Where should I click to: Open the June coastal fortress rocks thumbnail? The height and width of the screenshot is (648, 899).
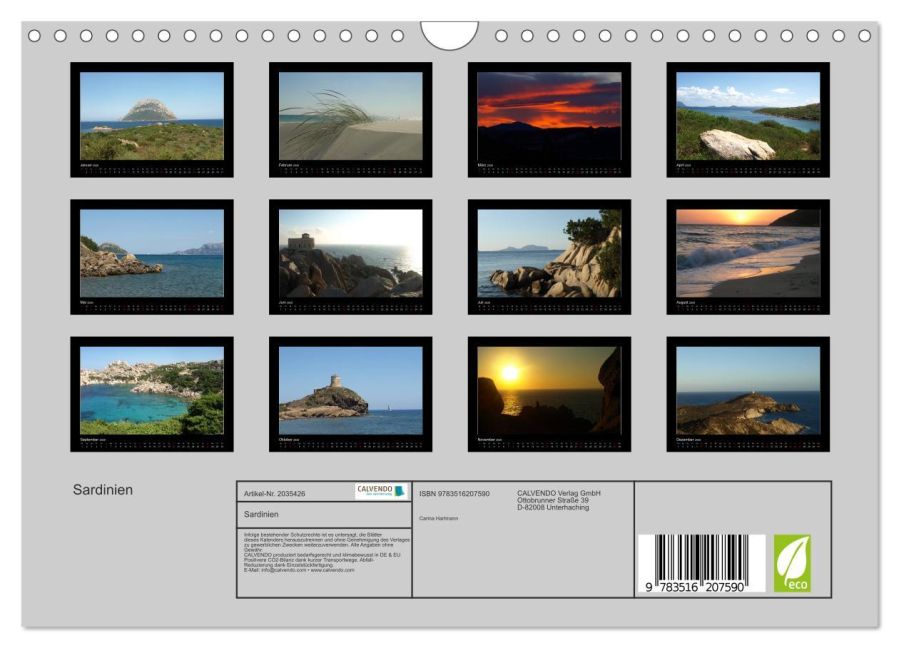[x=350, y=257]
